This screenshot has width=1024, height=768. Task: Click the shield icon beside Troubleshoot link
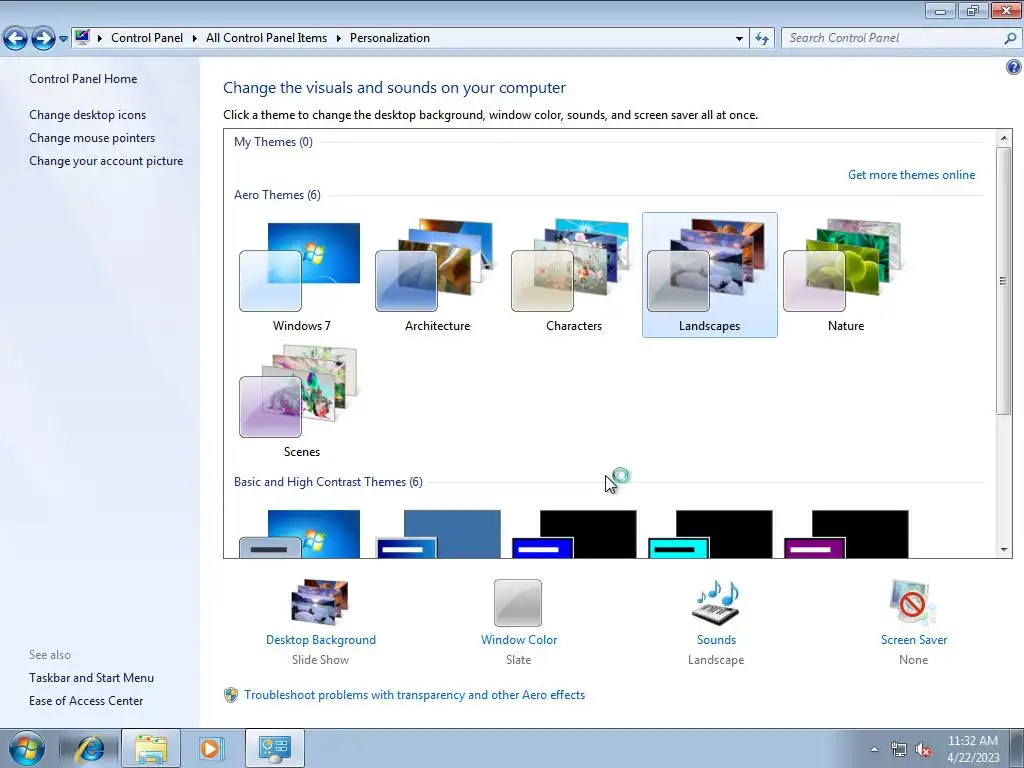click(231, 695)
